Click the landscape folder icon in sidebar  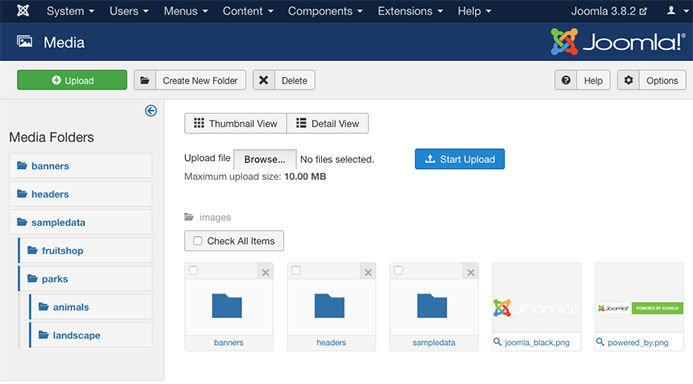(44, 335)
